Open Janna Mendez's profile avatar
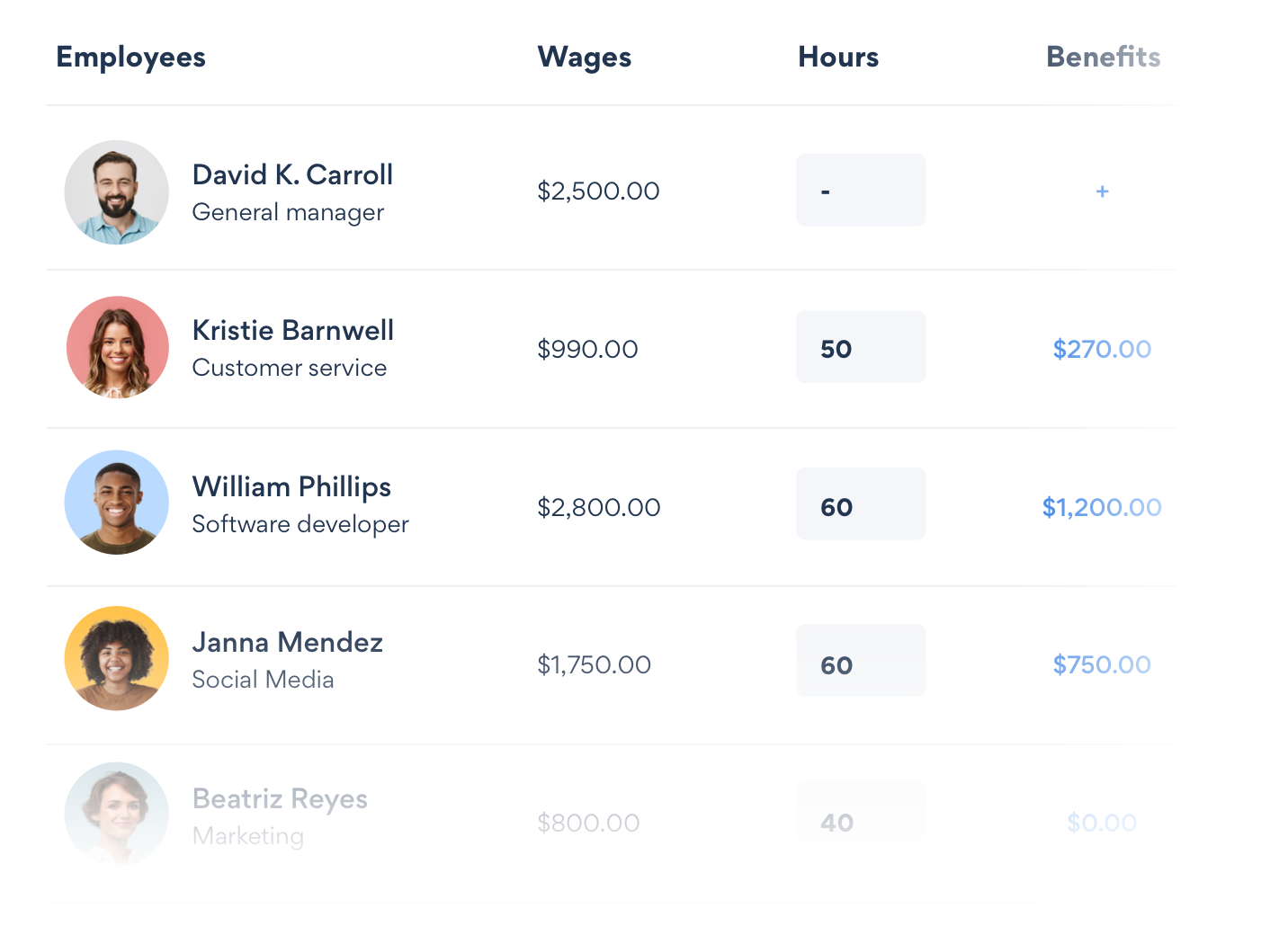Image resolution: width=1288 pixels, height=926 pixels. point(116,658)
